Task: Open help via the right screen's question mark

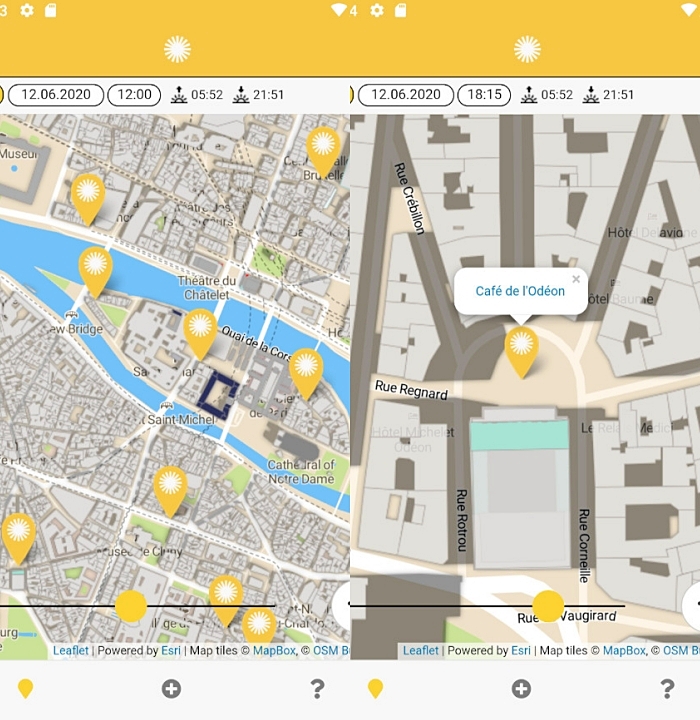Action: coord(667,688)
